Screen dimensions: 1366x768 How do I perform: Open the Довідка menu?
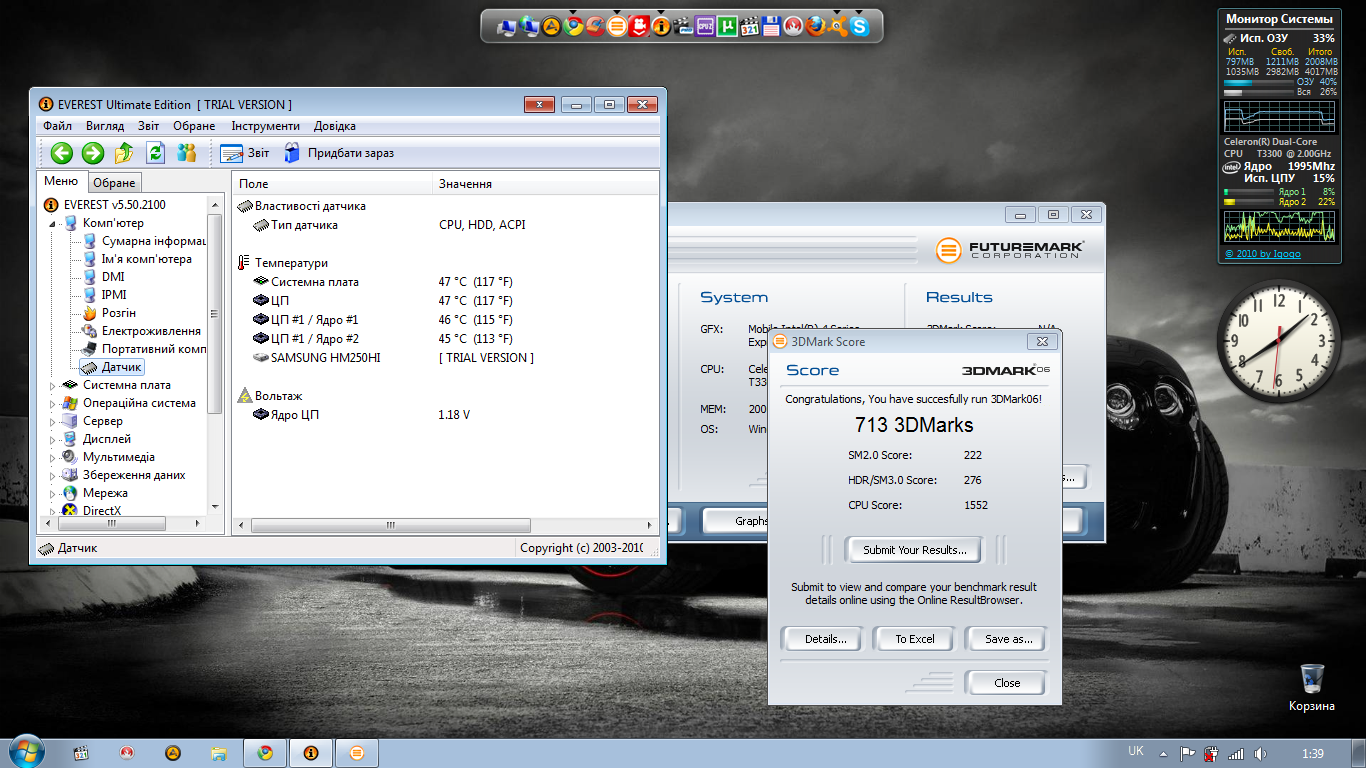(x=335, y=126)
